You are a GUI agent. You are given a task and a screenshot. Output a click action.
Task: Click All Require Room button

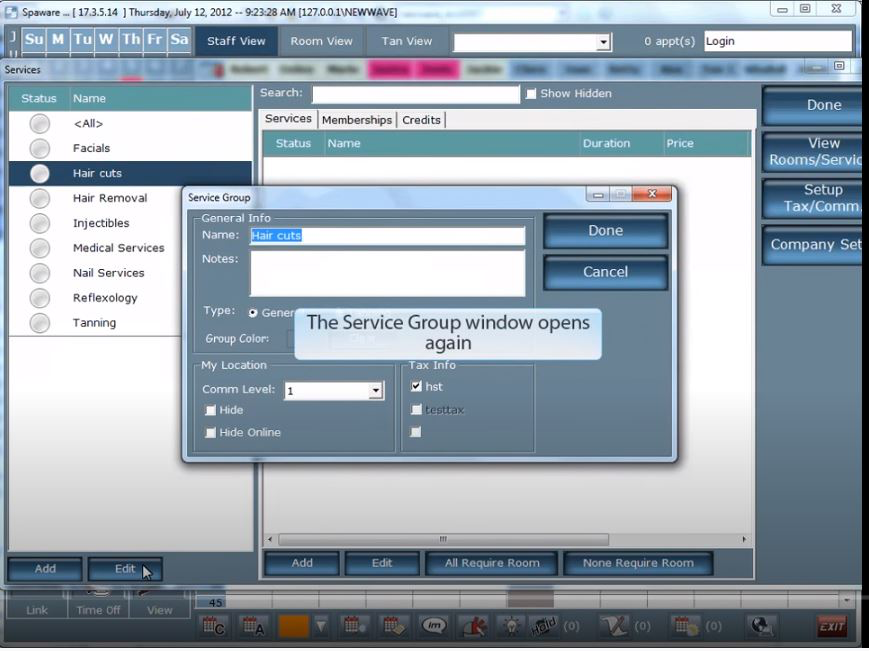[492, 563]
